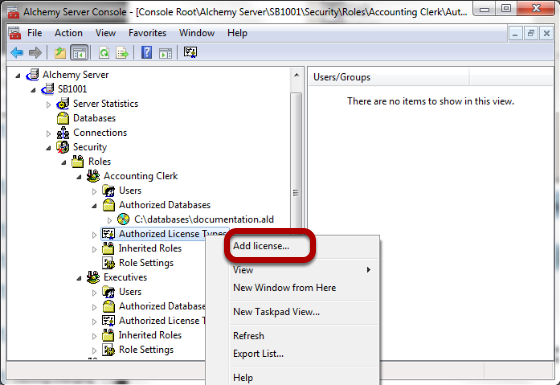Click the Connections icon
Screen dimensions: 560x385
click(63, 132)
